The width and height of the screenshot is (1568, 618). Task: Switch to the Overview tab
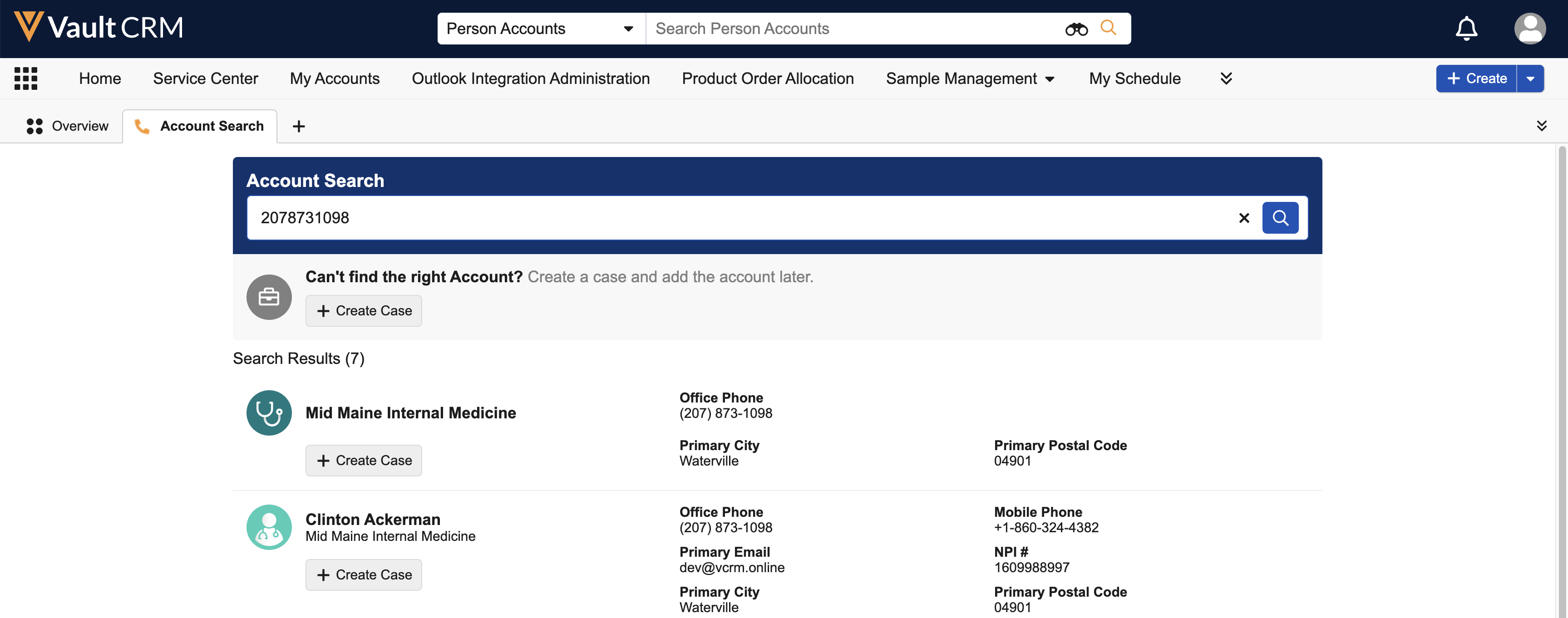point(68,126)
